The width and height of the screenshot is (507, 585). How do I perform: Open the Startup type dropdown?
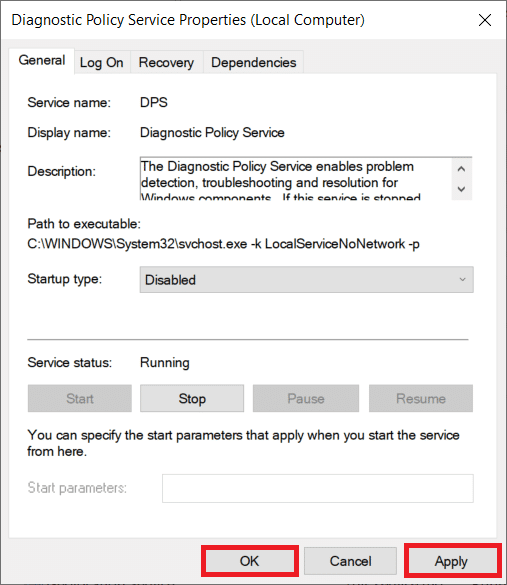[306, 280]
